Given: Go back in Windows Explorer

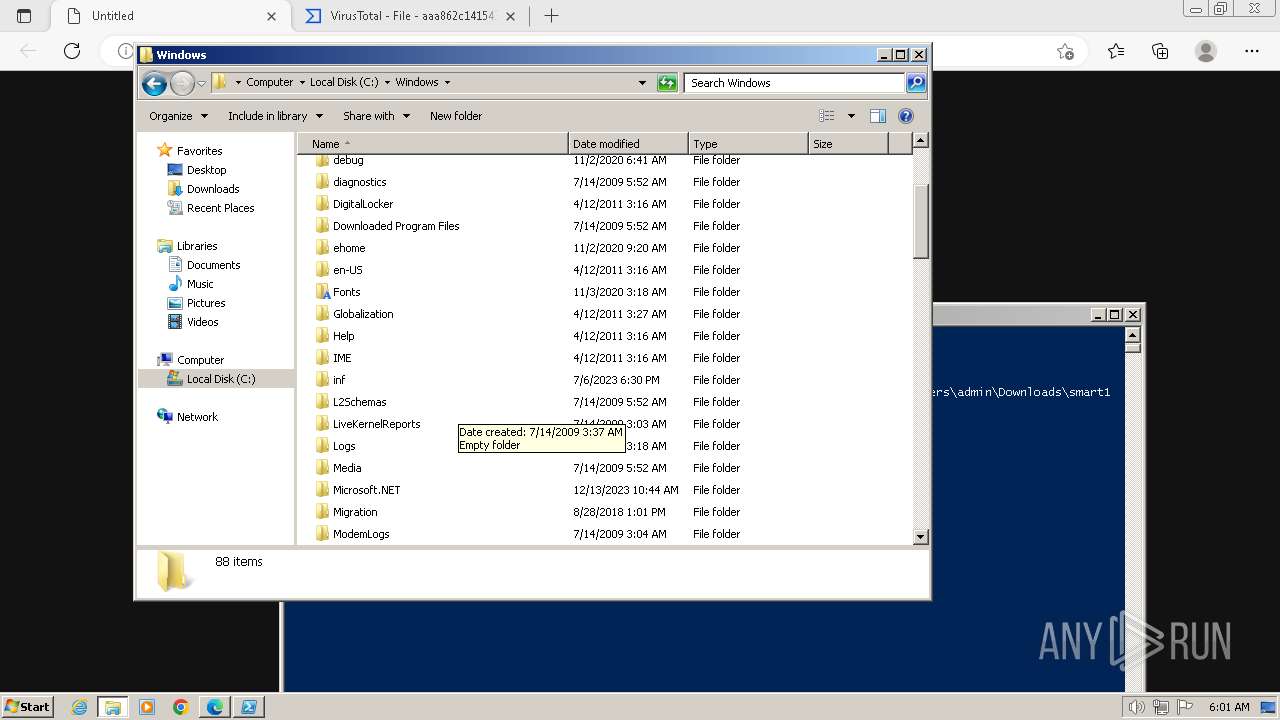Looking at the screenshot, I should (154, 83).
